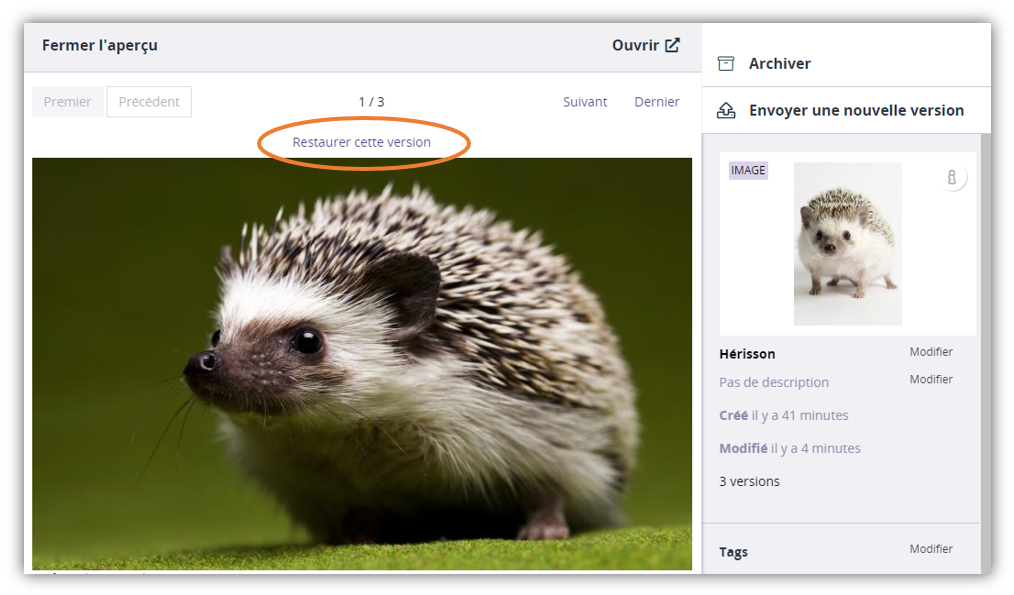Image resolution: width=1014 pixels, height=595 pixels.
Task: Click the archive box icon
Action: pyautogui.click(x=726, y=63)
